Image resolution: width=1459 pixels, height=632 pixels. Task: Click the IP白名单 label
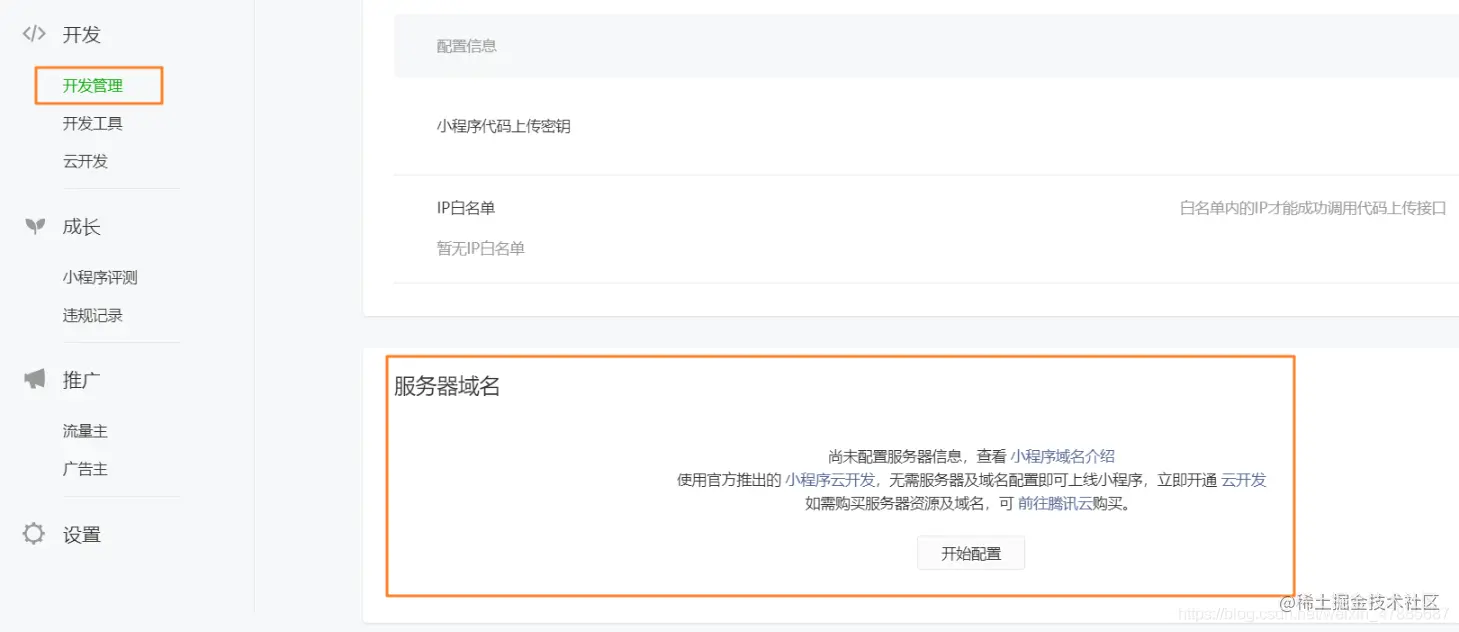click(466, 208)
